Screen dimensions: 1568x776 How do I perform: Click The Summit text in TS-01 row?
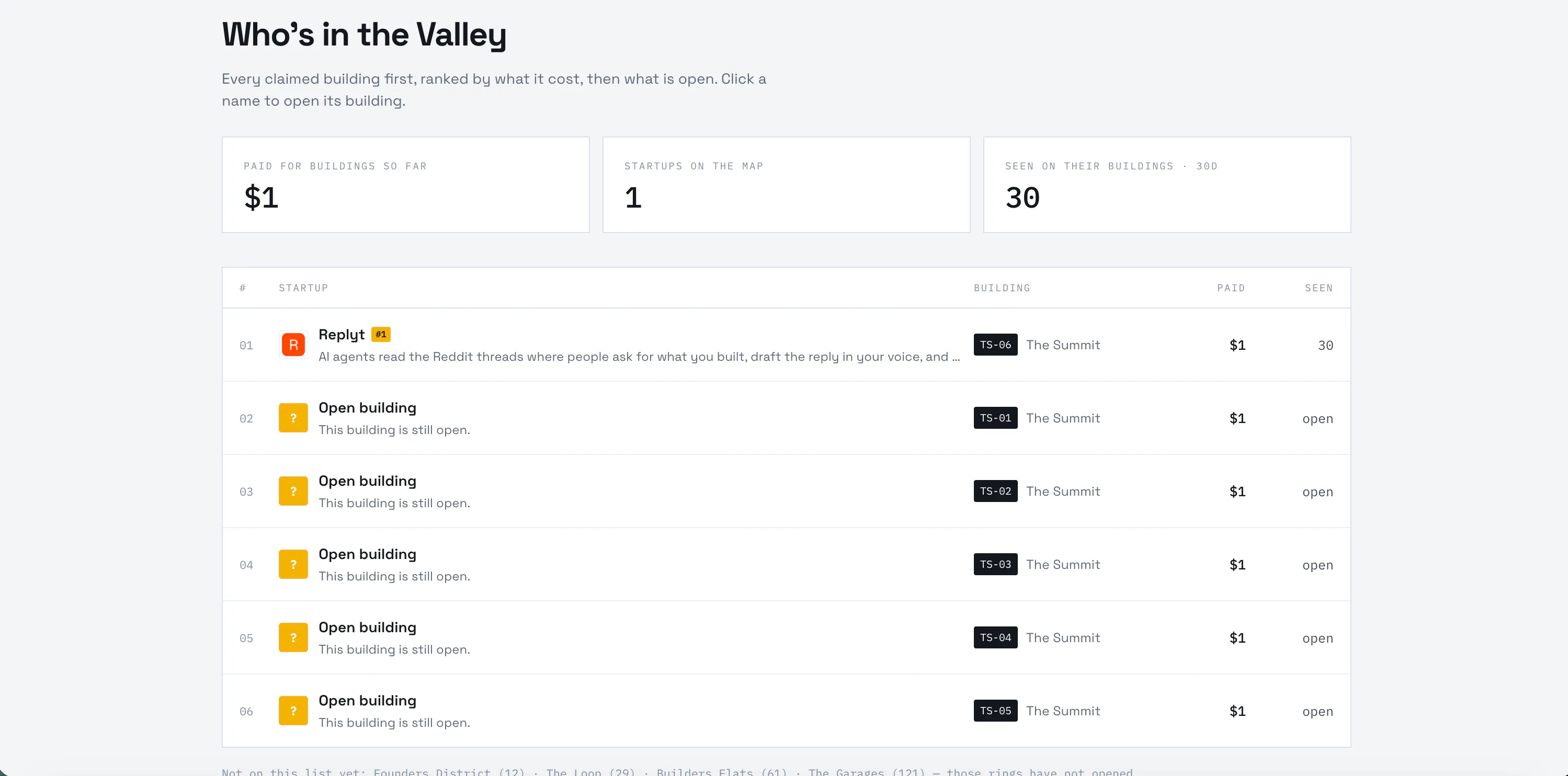(1063, 418)
